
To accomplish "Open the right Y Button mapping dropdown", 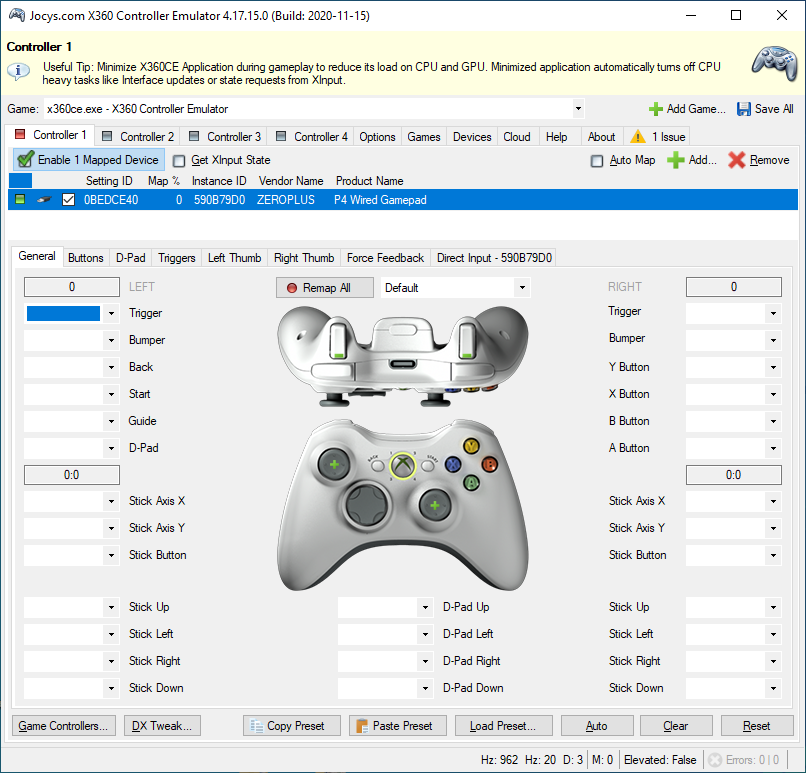I will [x=772, y=368].
